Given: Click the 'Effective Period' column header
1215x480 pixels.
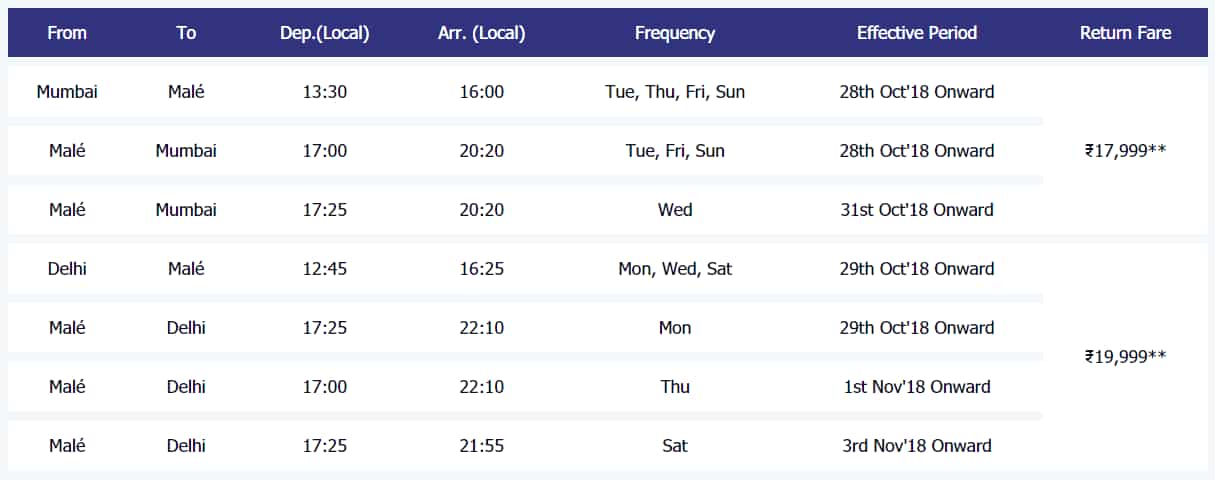Looking at the screenshot, I should [x=917, y=33].
